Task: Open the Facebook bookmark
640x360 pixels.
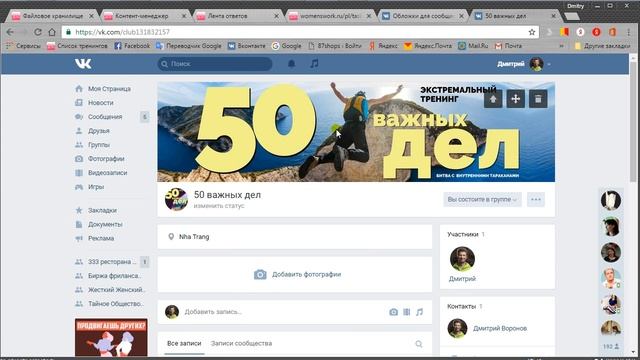Action: coord(132,46)
